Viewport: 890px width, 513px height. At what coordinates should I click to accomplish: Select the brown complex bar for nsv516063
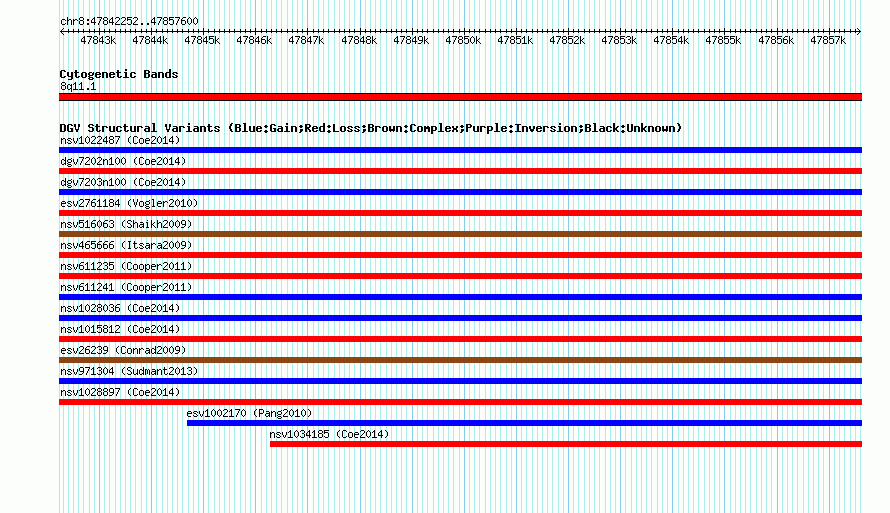(x=460, y=234)
